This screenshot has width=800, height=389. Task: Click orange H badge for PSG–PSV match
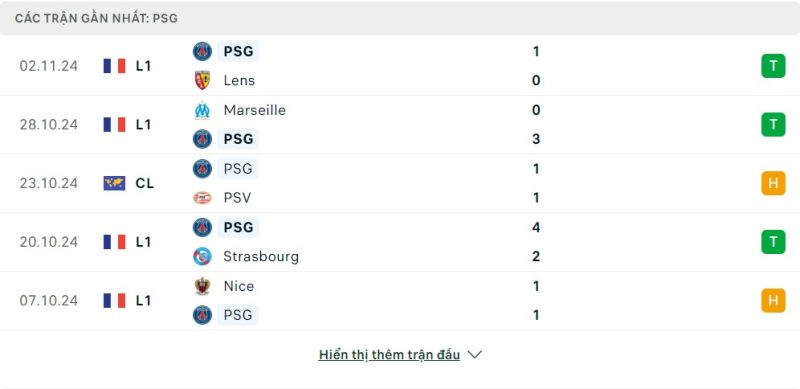click(x=773, y=183)
